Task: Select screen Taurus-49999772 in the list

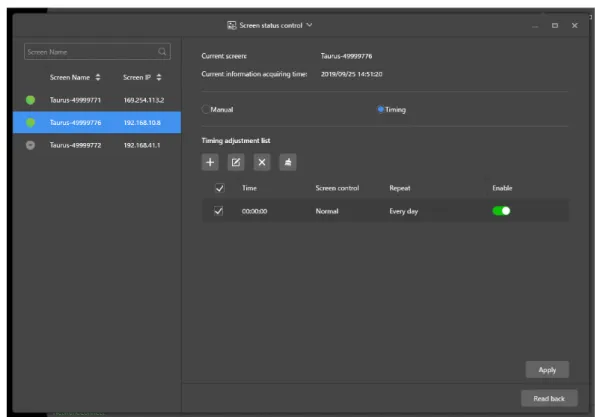Action: pos(97,145)
